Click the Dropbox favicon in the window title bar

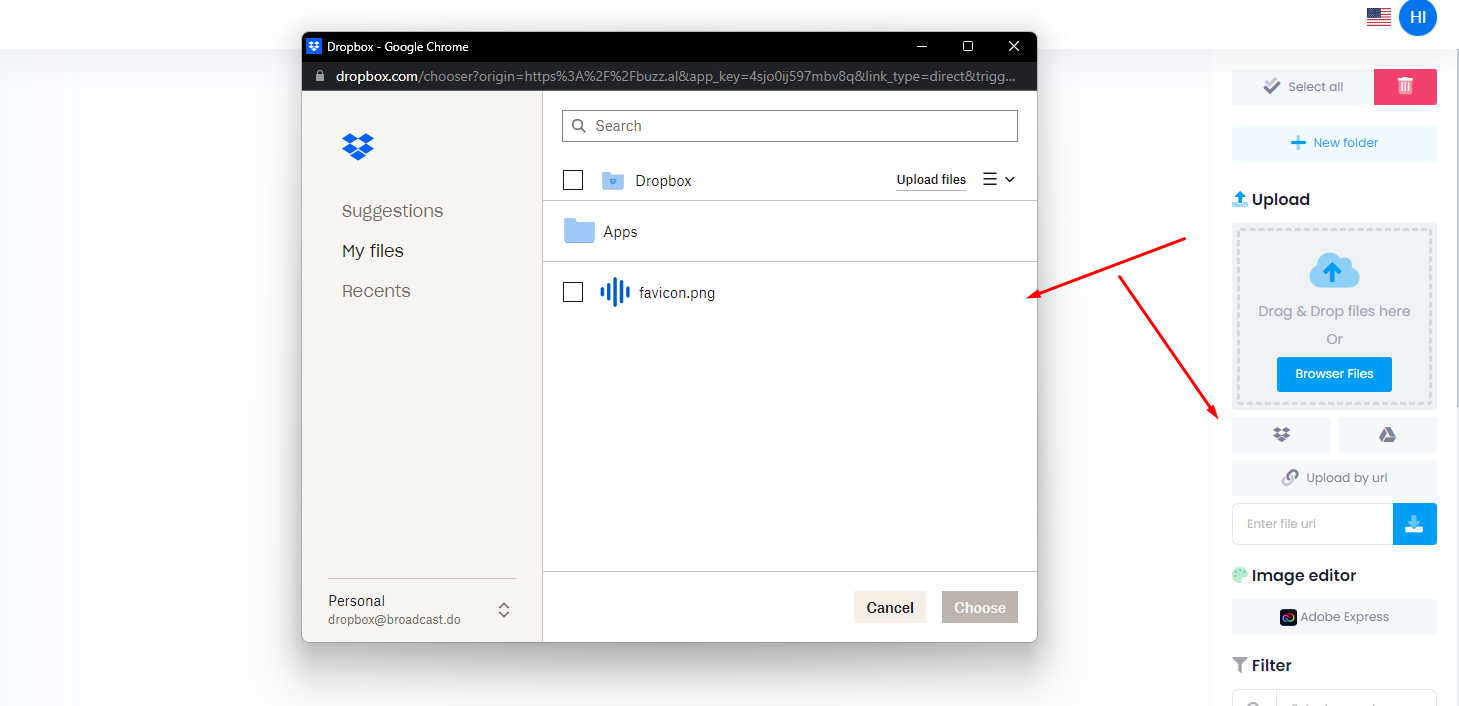tap(314, 46)
